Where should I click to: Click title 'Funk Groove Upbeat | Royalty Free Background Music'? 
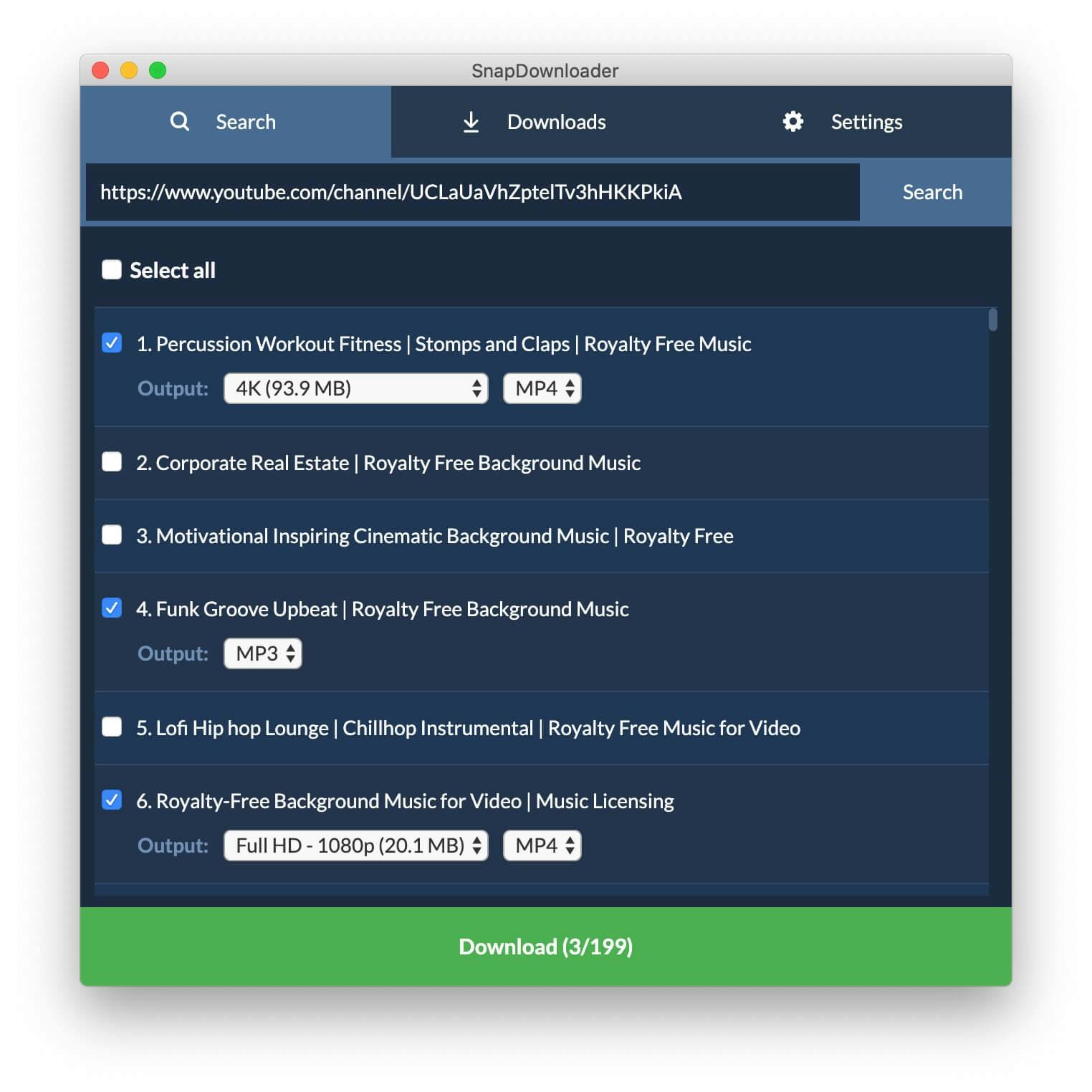pyautogui.click(x=393, y=609)
